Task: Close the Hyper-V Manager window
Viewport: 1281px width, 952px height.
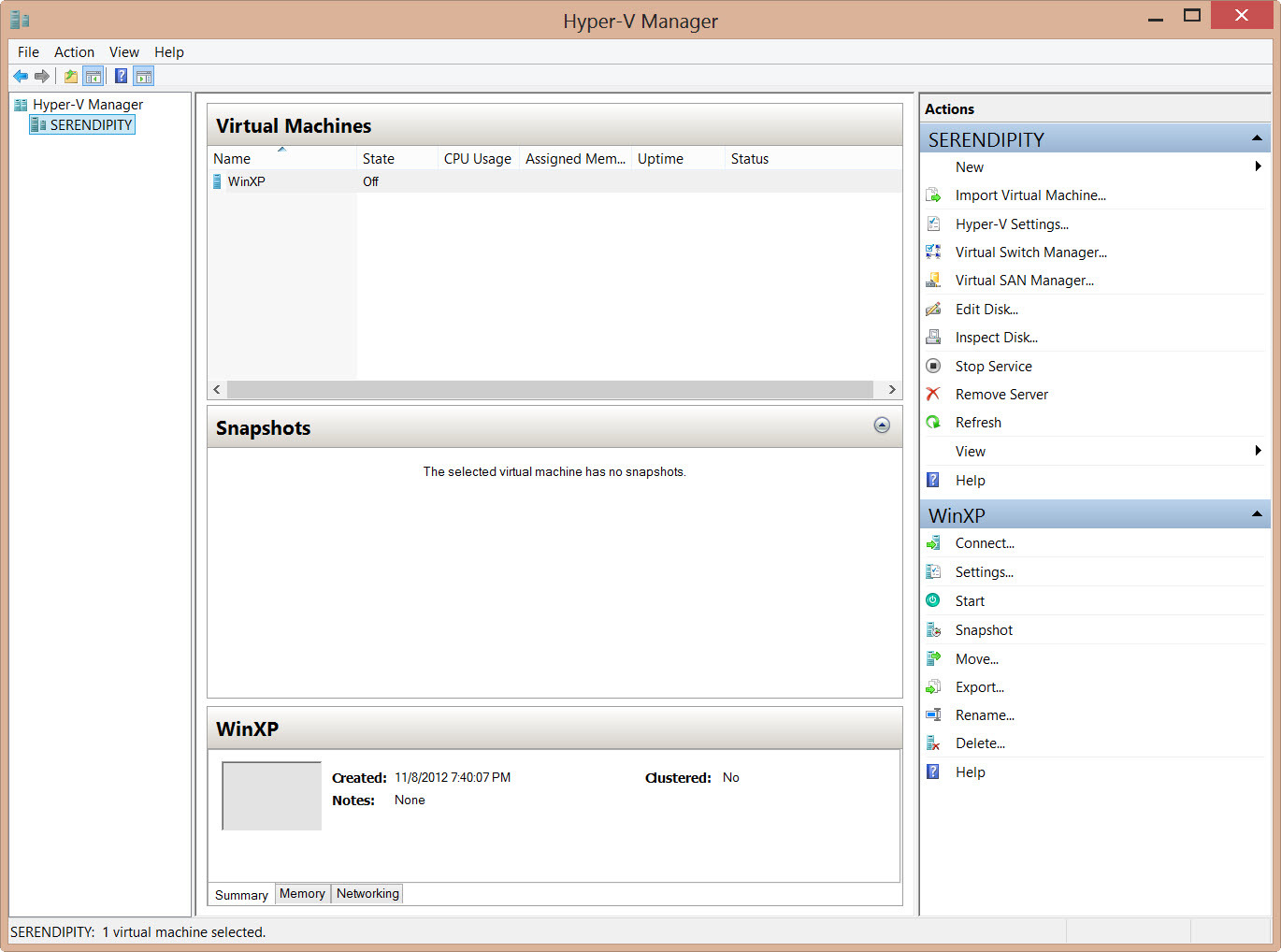Action: pos(1242,15)
